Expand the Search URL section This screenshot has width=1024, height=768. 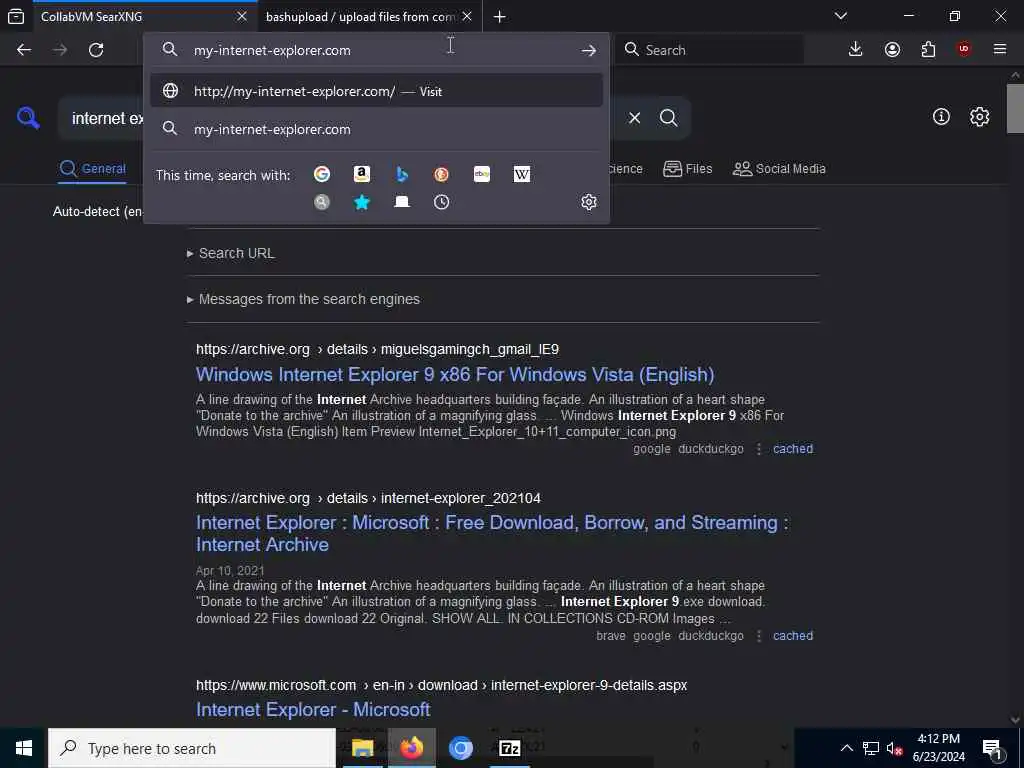(231, 253)
